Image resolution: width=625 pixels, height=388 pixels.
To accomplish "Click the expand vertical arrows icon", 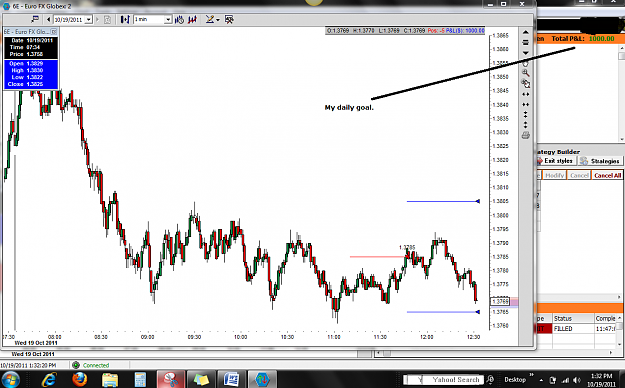I will pyautogui.click(x=525, y=115).
